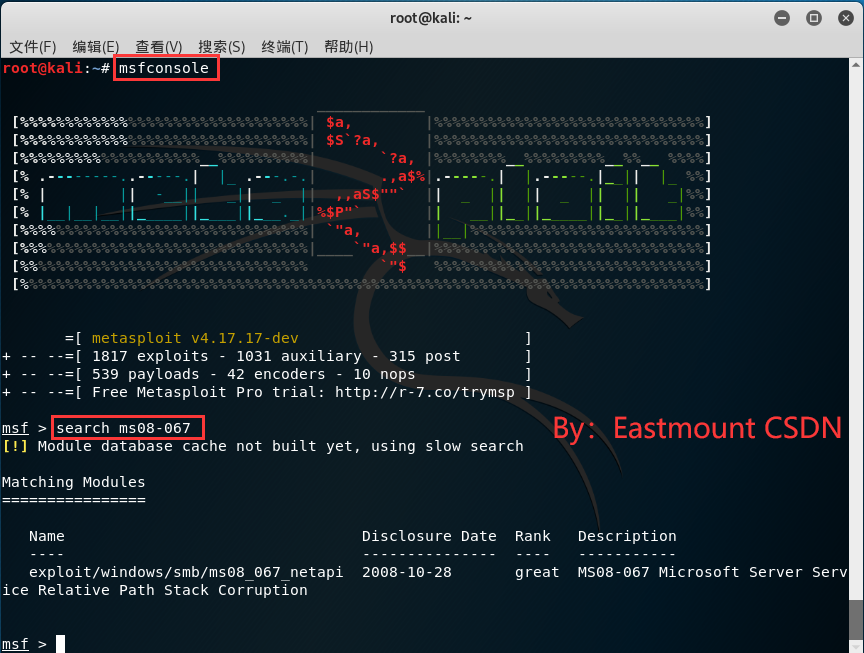This screenshot has width=864, height=653.
Task: Click the scrollbar up arrow
Action: (x=856, y=64)
